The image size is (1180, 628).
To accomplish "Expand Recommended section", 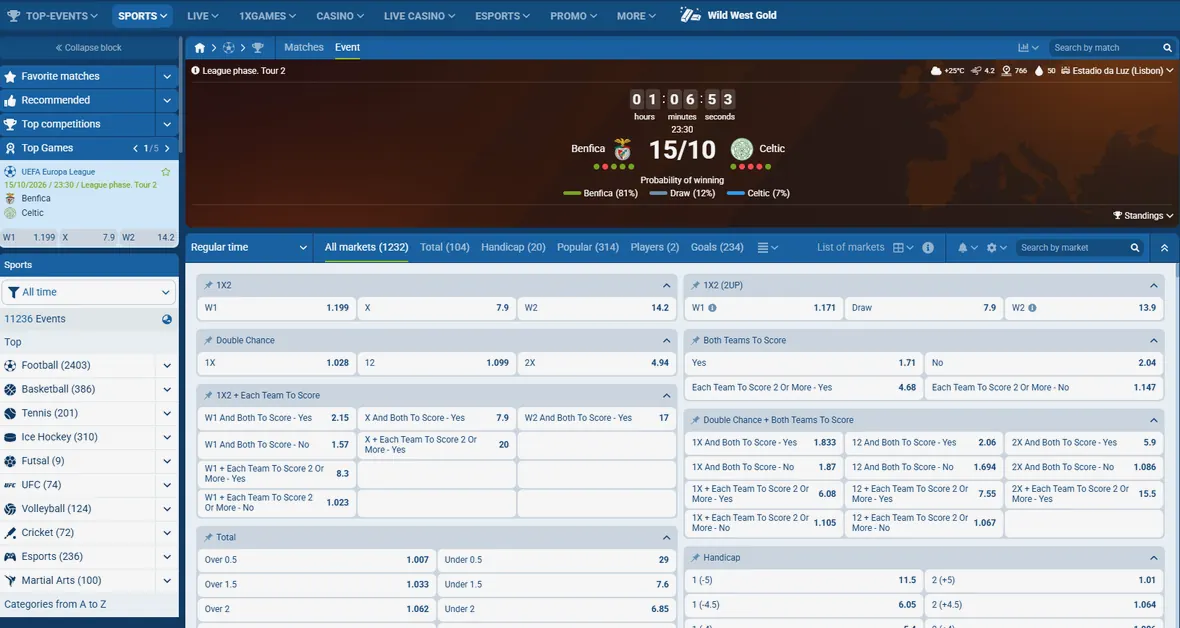I will (166, 100).
